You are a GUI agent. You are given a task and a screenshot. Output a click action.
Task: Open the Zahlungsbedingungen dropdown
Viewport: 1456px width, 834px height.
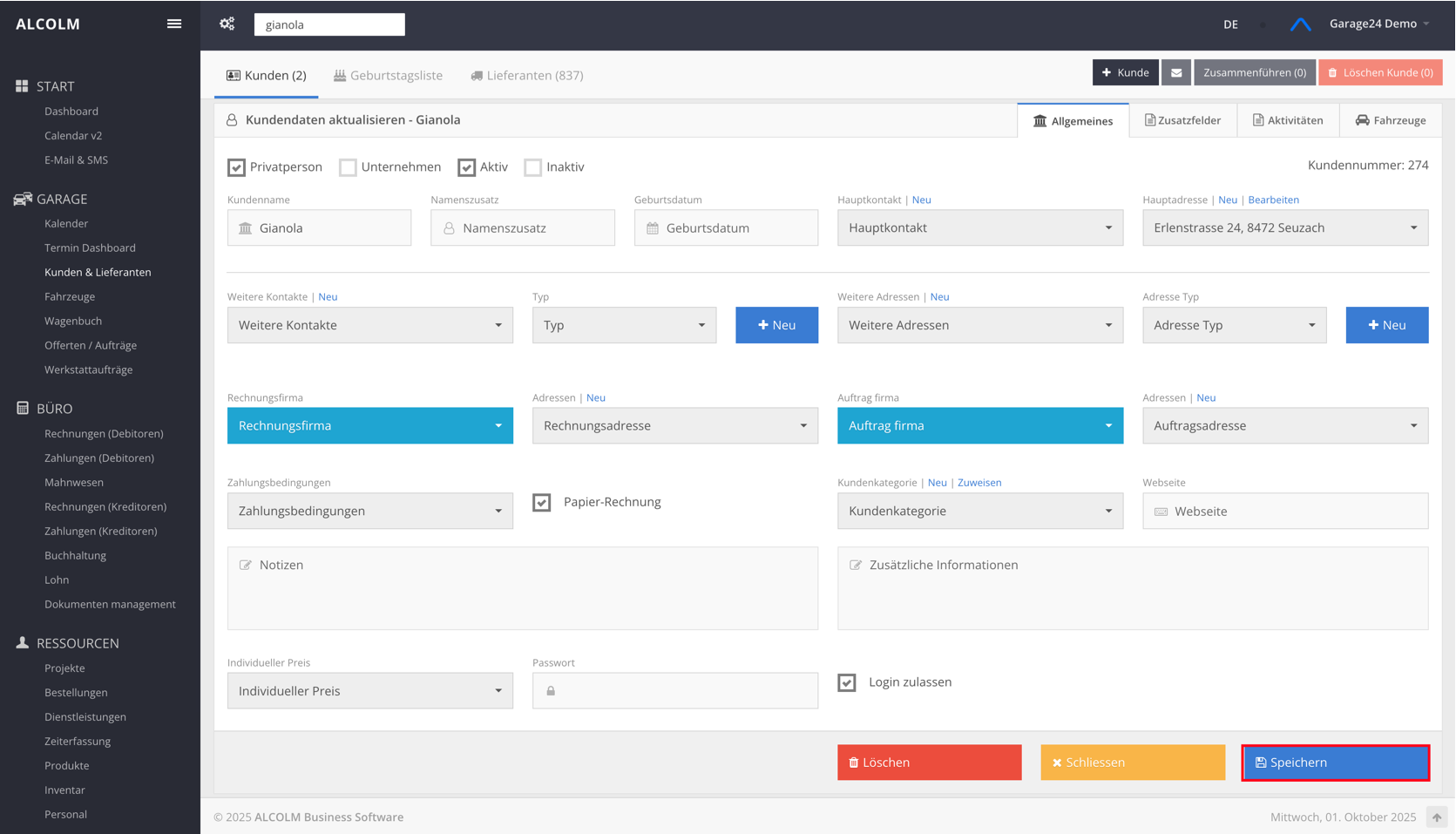(x=369, y=511)
